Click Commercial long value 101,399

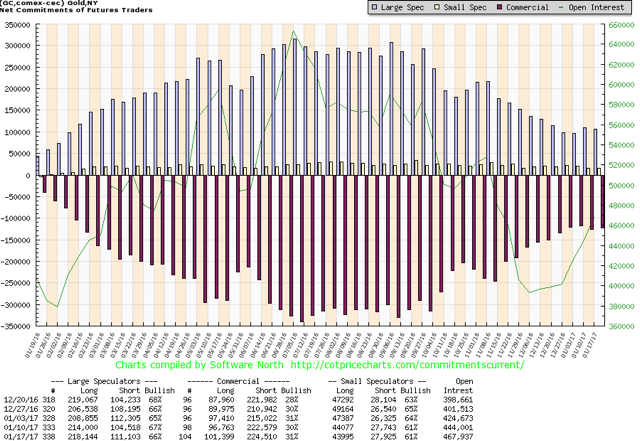tap(219, 437)
